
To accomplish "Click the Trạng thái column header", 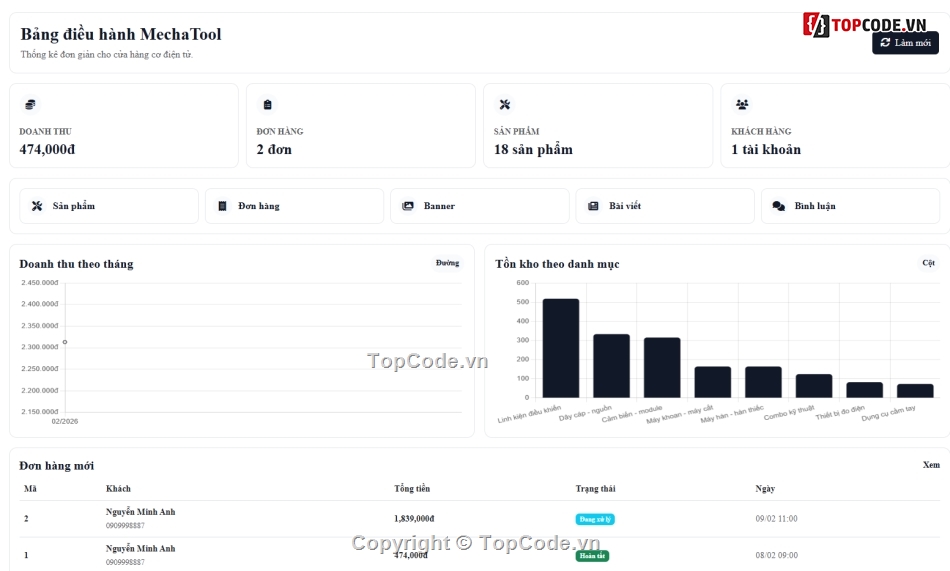I will pos(595,489).
